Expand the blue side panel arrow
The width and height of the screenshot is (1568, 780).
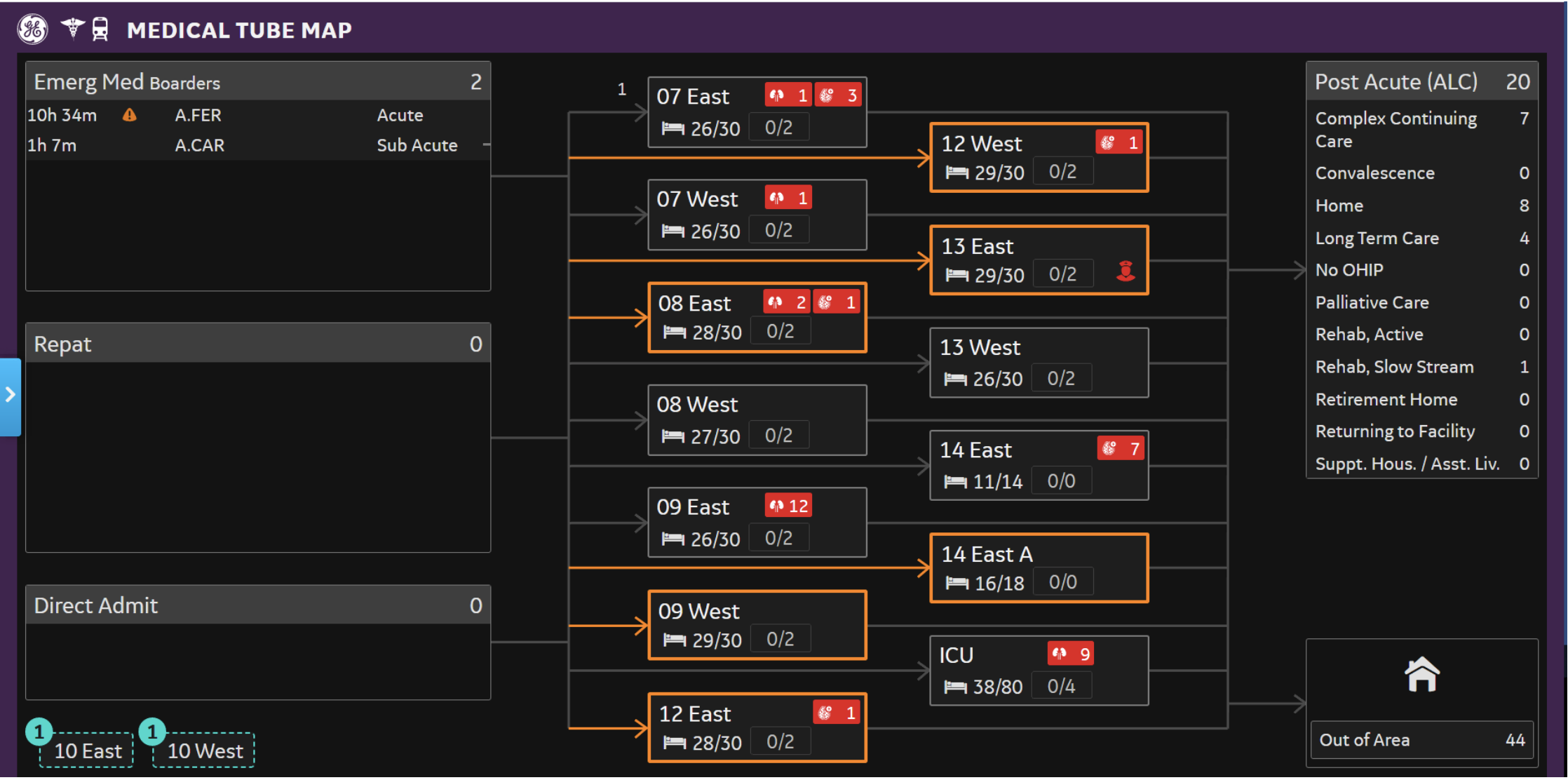click(10, 396)
